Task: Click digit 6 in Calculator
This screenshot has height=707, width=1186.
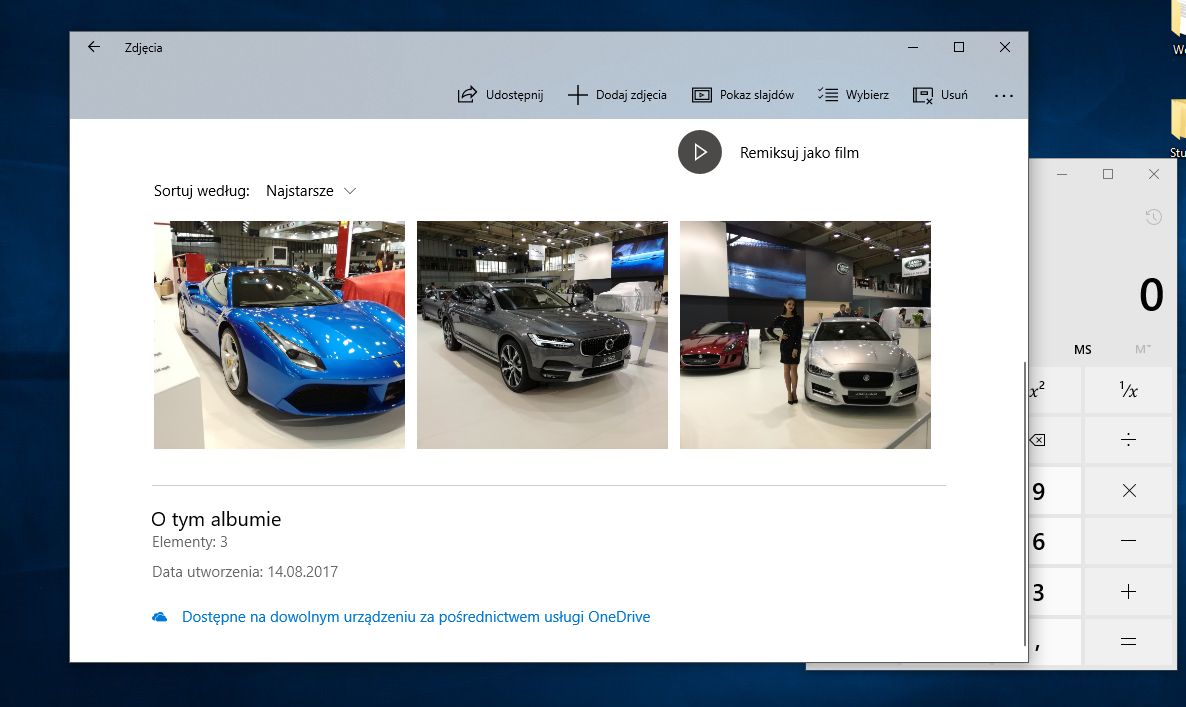Action: click(x=1054, y=541)
